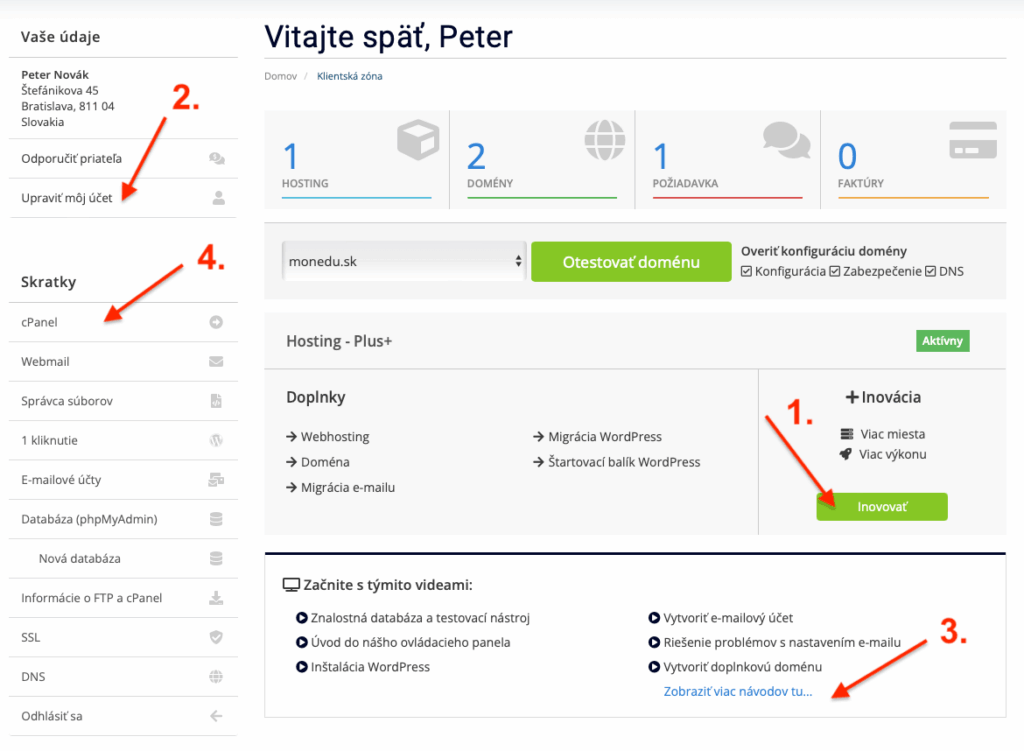
Task: Click the Webmail envelope icon
Action: coord(216,361)
